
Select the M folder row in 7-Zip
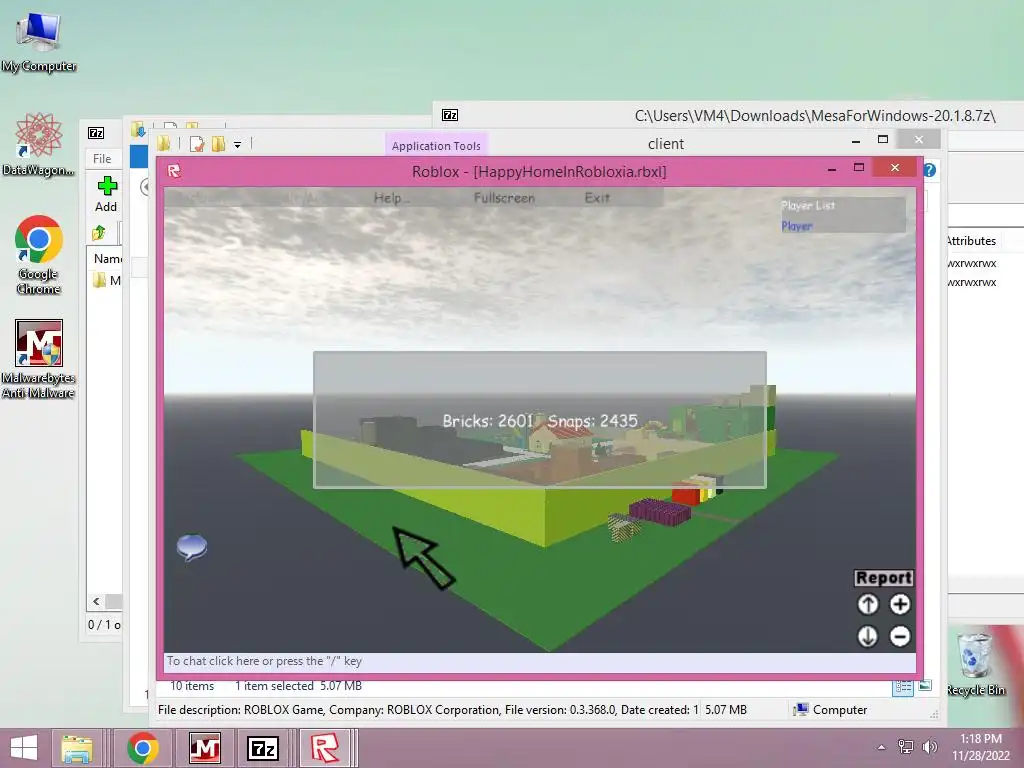pyautogui.click(x=106, y=280)
